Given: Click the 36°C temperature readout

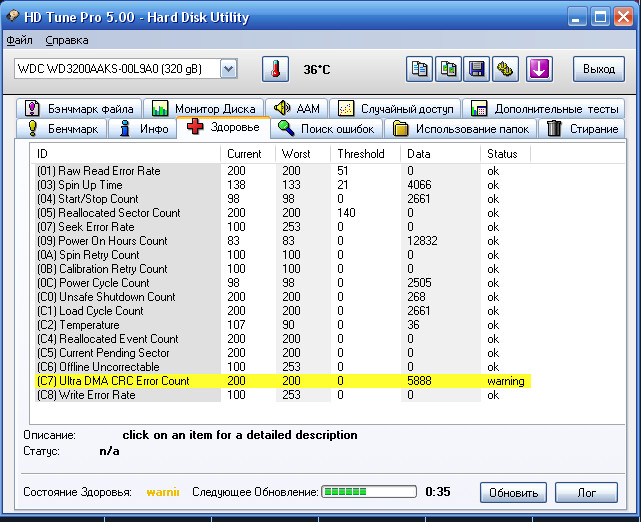Looking at the screenshot, I should (317, 69).
